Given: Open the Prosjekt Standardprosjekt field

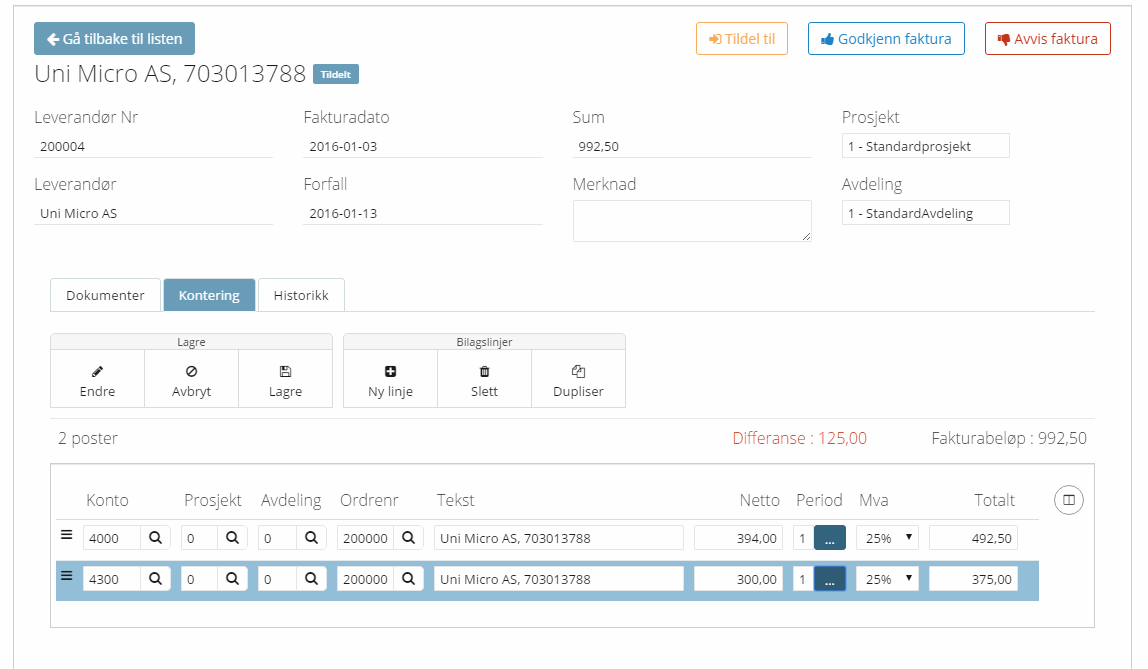Looking at the screenshot, I should click(925, 146).
